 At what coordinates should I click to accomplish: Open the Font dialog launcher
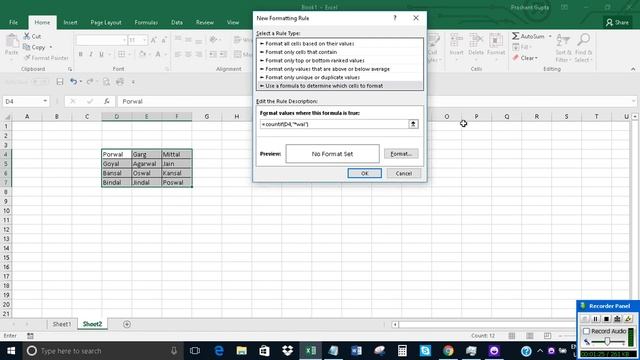(x=167, y=69)
